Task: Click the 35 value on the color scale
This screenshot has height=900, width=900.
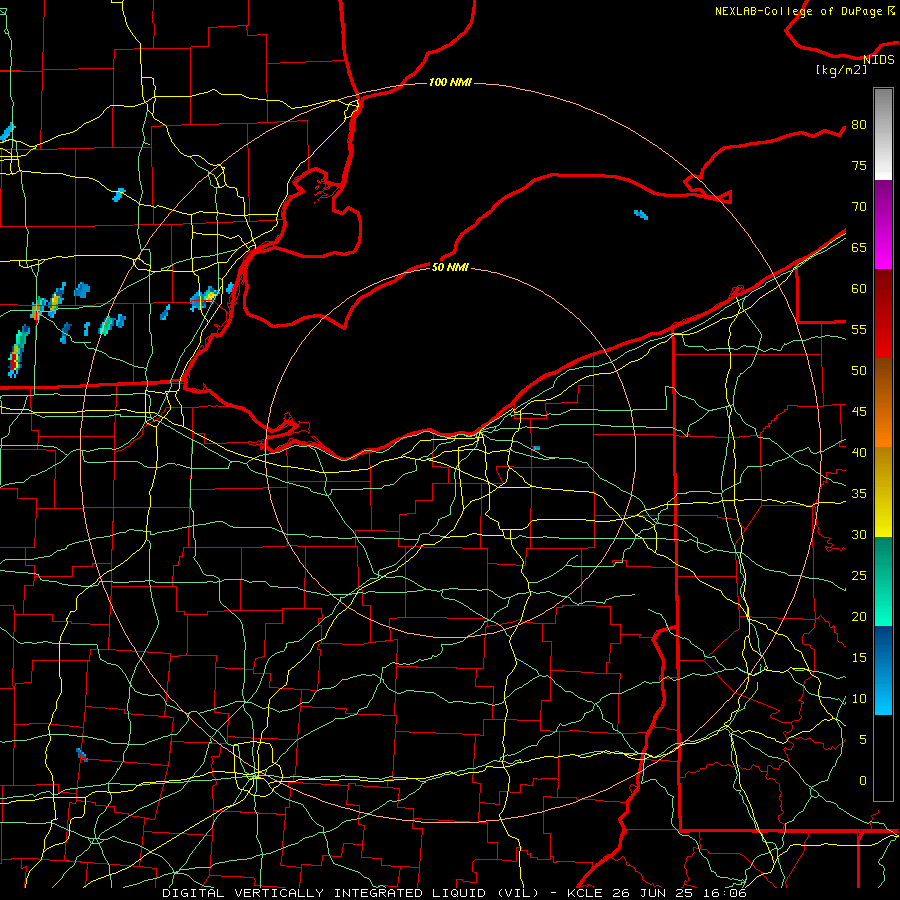Action: click(859, 494)
